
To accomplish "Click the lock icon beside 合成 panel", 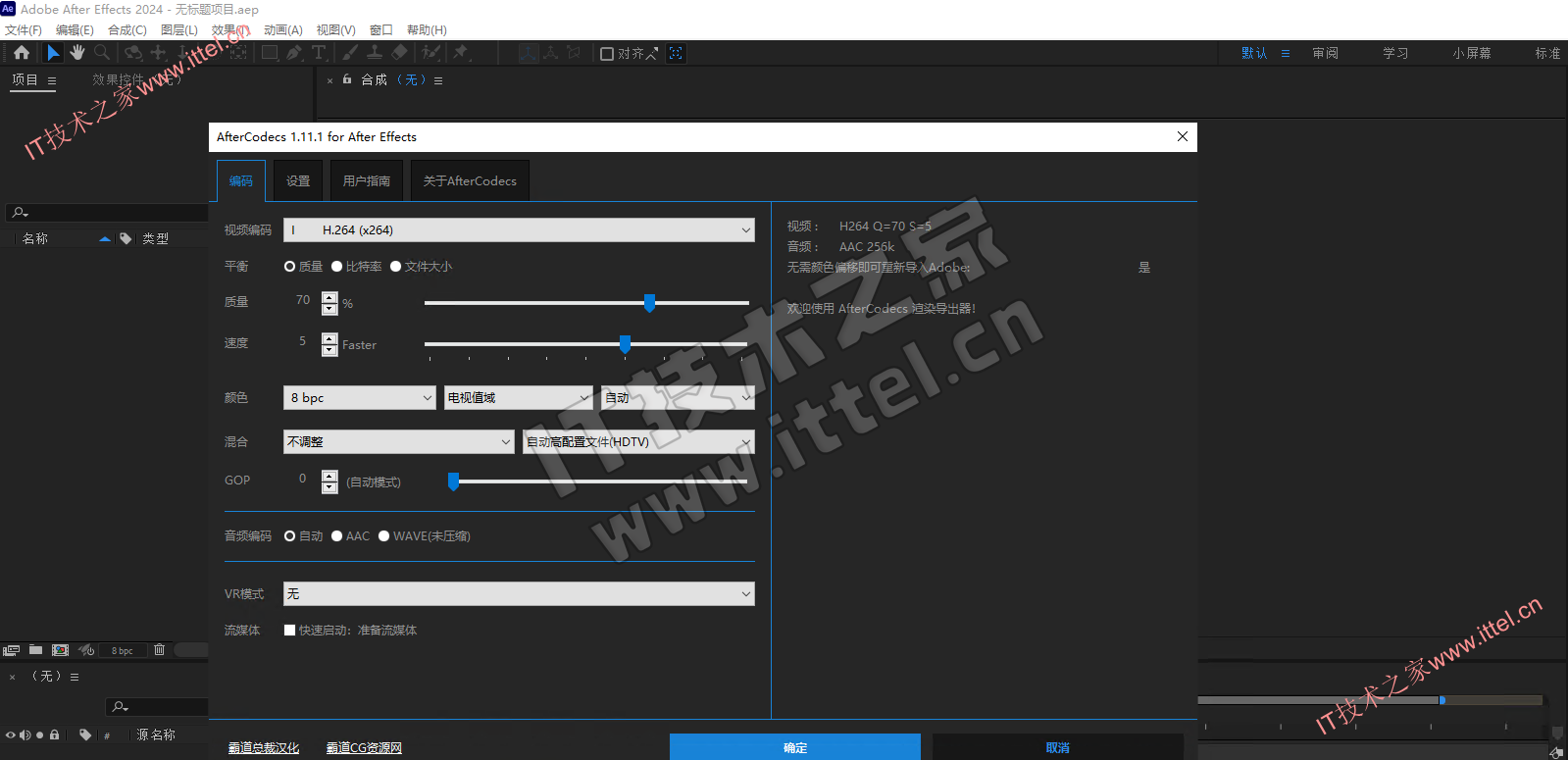I will click(347, 79).
